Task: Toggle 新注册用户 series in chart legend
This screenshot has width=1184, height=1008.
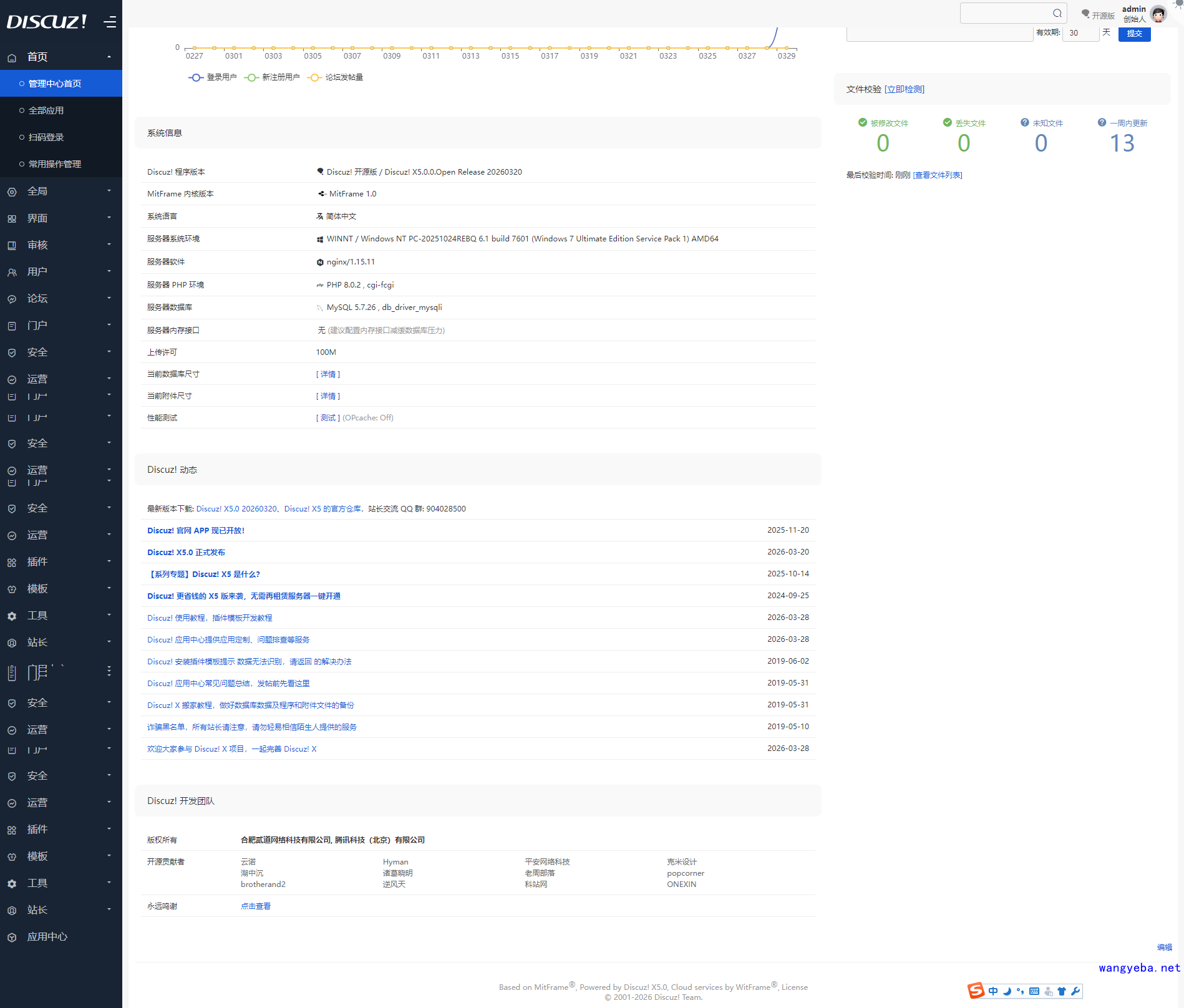Action: coord(272,77)
